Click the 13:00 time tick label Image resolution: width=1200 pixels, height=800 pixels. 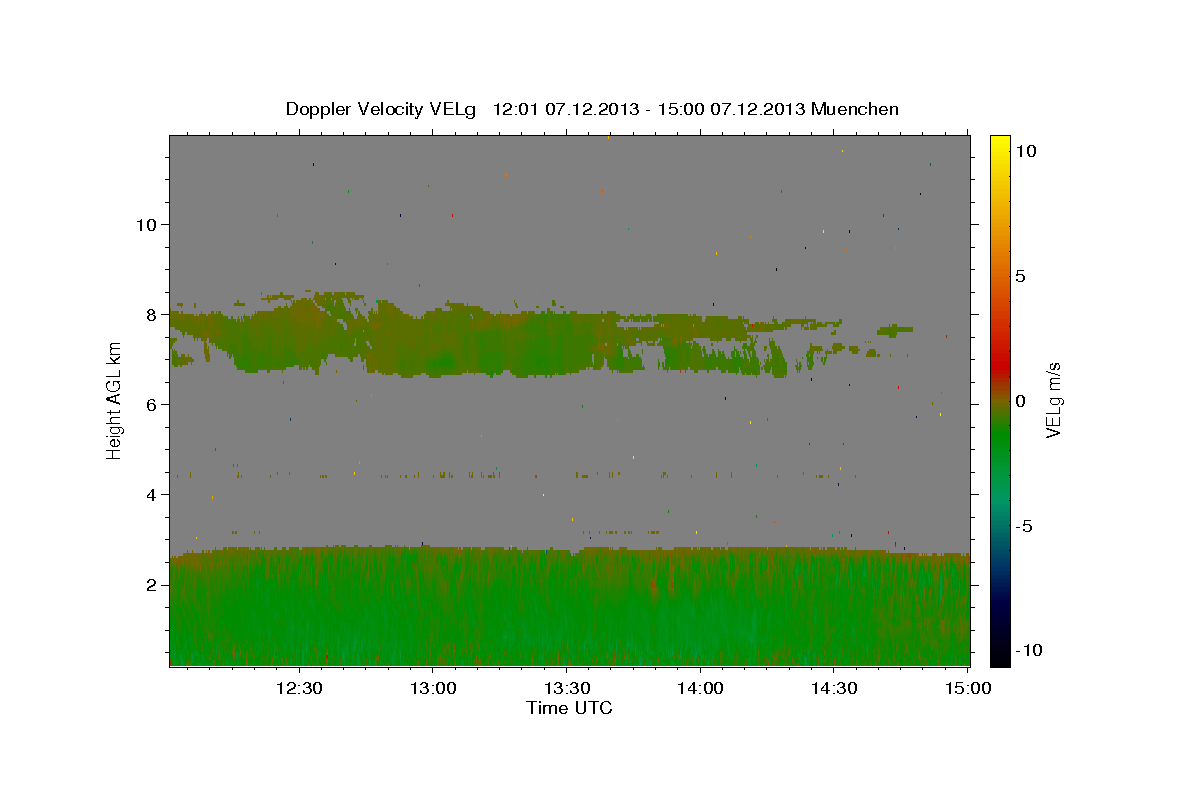433,688
